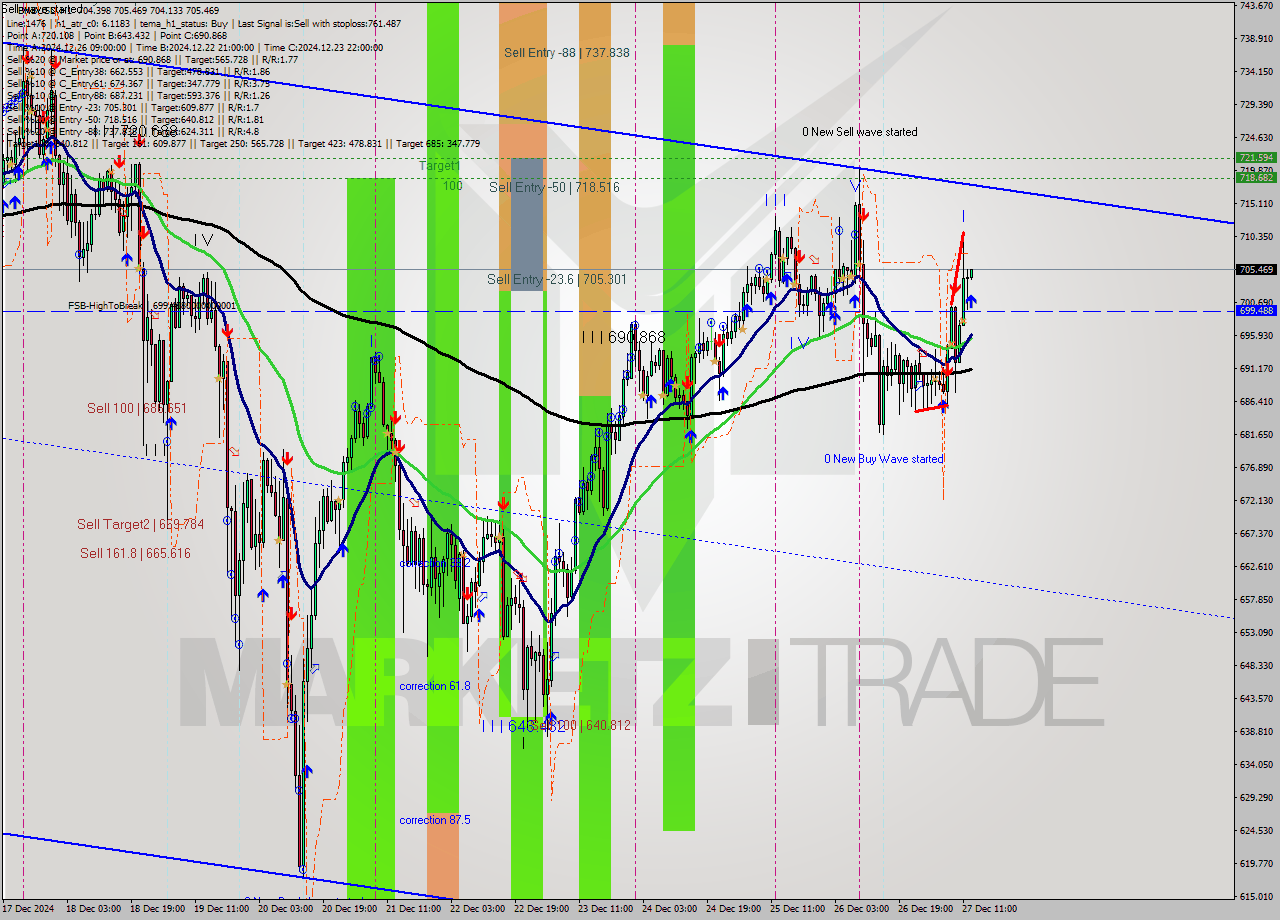
Task: Select the 734.150 price axis value
Action: coord(1256,72)
